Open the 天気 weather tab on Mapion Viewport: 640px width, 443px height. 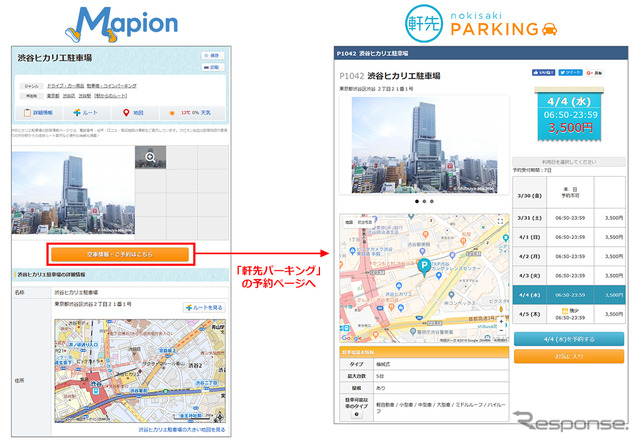[x=192, y=112]
